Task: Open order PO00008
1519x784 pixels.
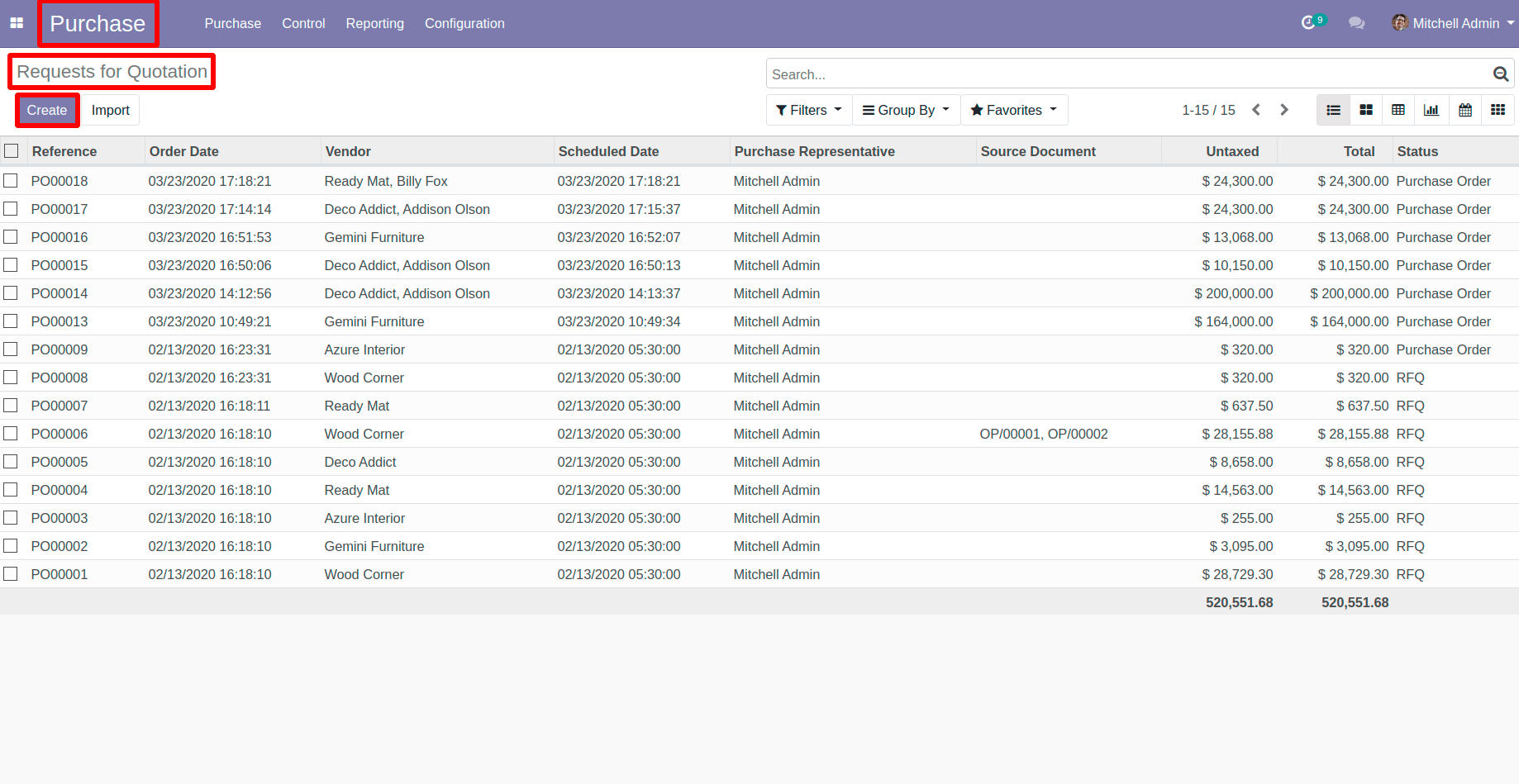Action: [60, 378]
